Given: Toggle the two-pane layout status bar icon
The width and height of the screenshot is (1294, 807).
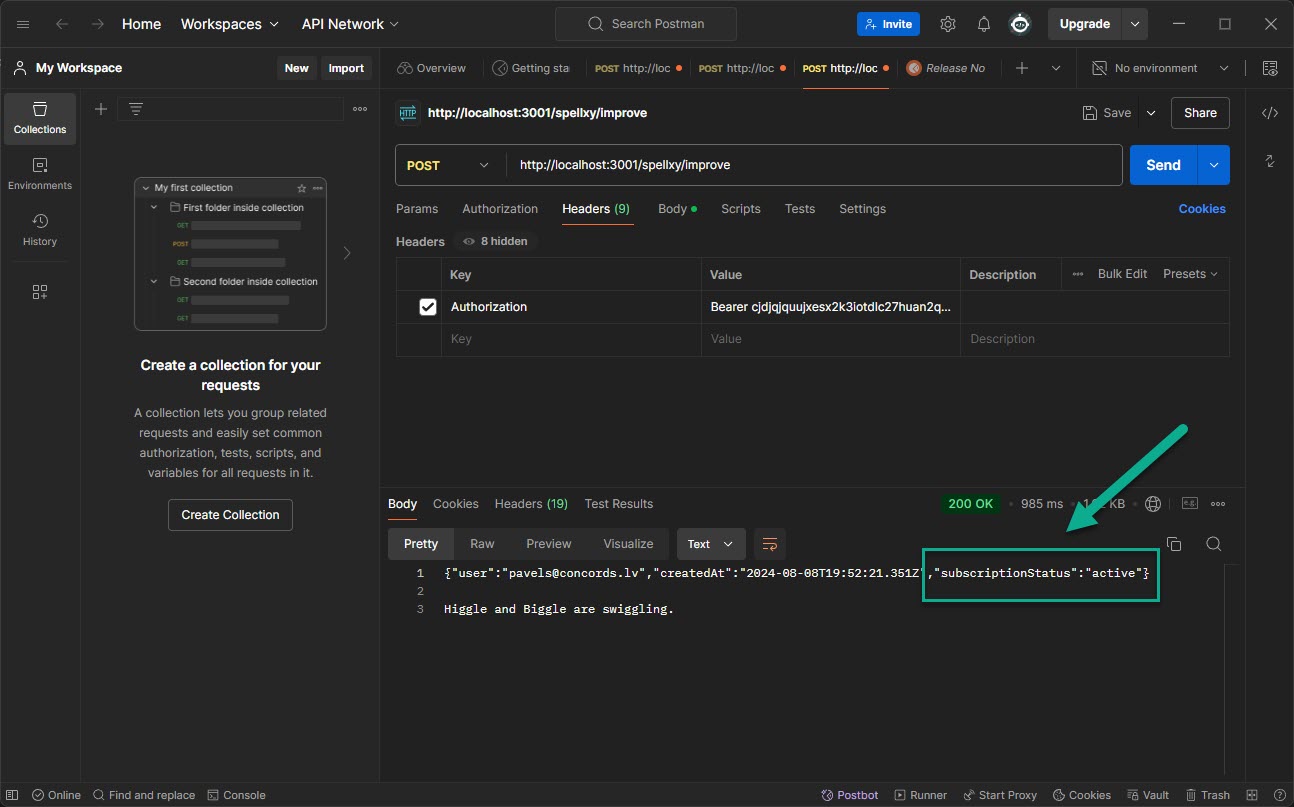Looking at the screenshot, I should (x=1250, y=795).
